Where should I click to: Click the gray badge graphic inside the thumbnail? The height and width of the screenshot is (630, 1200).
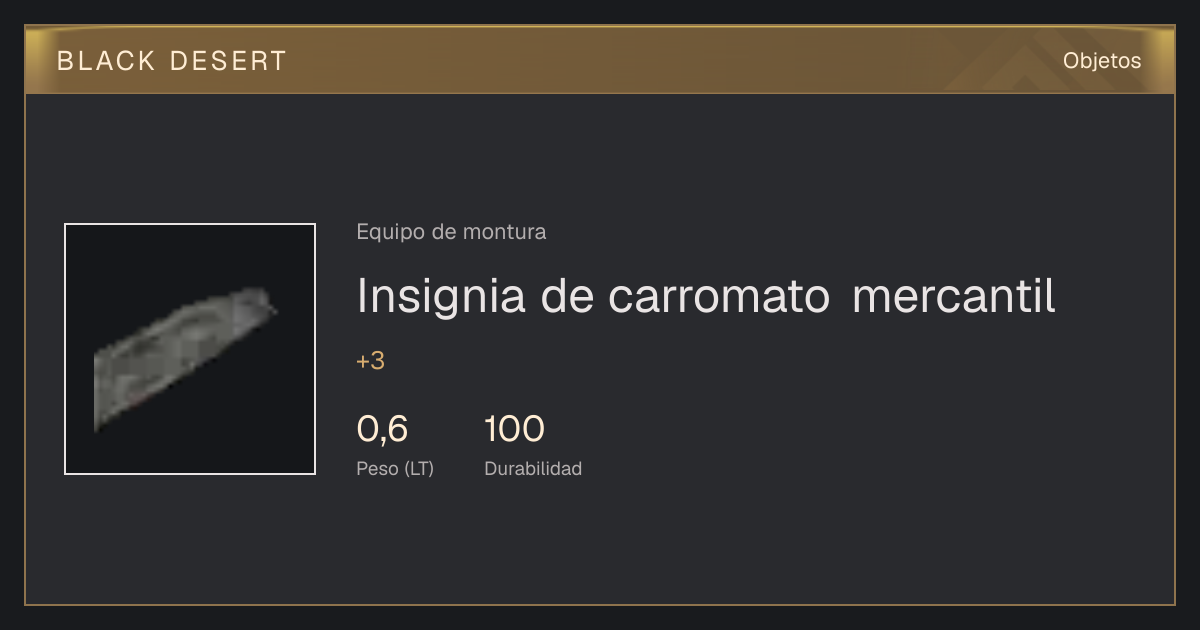(185, 358)
